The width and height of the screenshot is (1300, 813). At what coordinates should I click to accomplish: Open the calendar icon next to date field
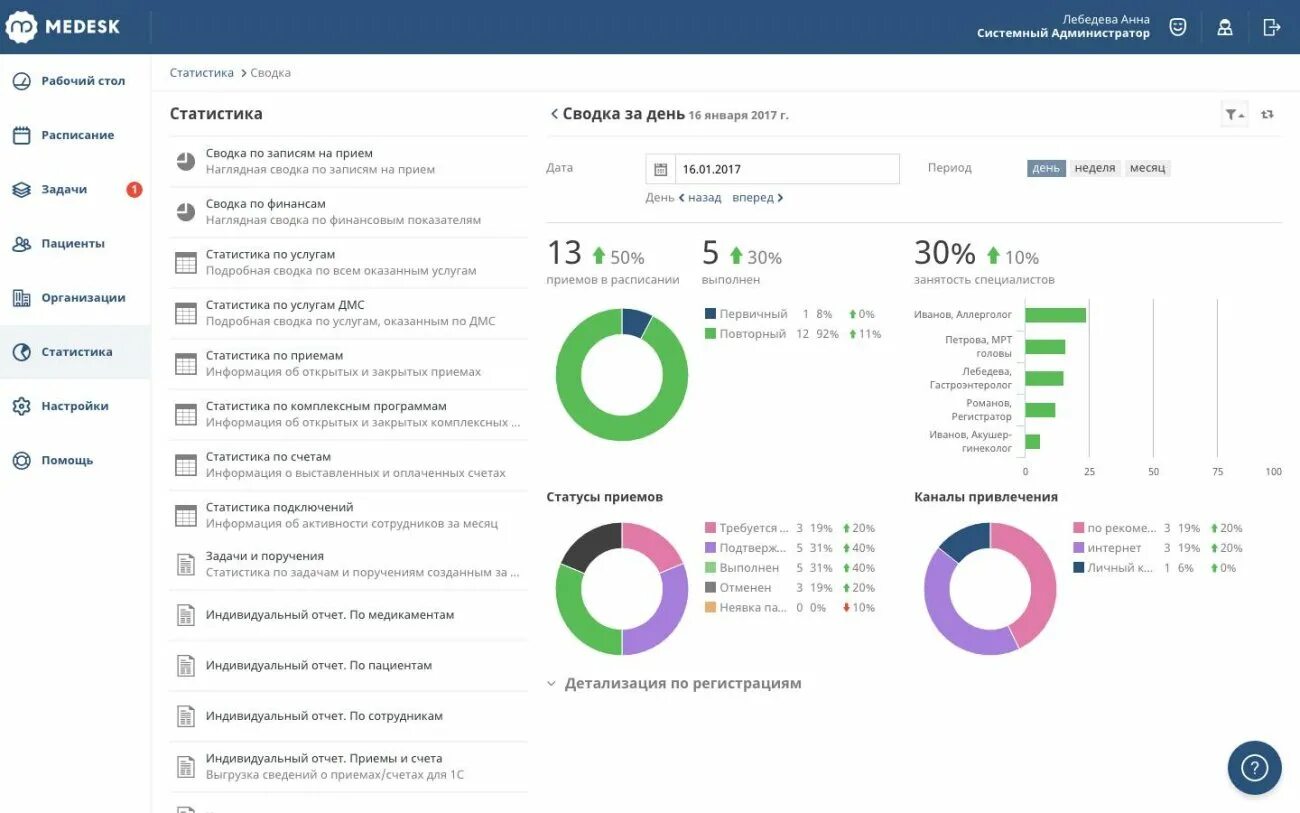pyautogui.click(x=660, y=169)
